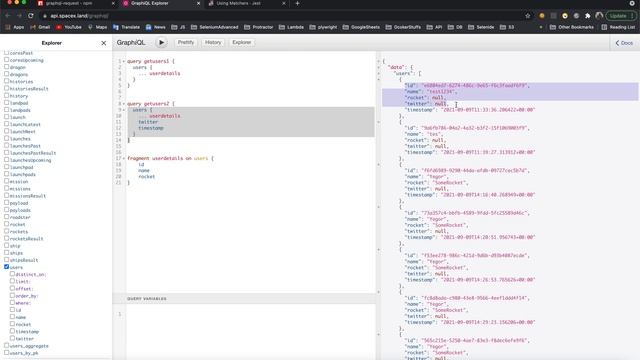640x360 pixels.
Task: Toggle the Explorer button in toolbar
Action: point(242,42)
